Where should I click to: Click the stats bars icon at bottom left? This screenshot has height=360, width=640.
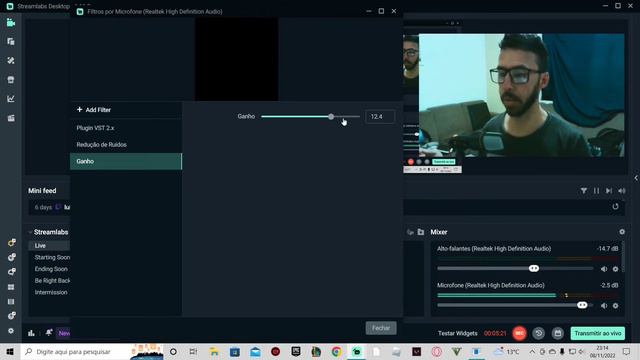[31, 333]
